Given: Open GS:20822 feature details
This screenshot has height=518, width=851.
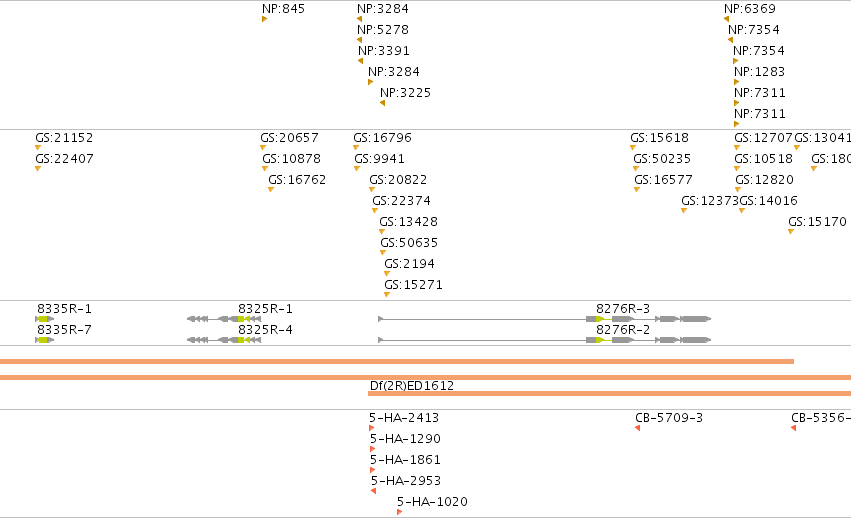Looking at the screenshot, I should click(398, 180).
